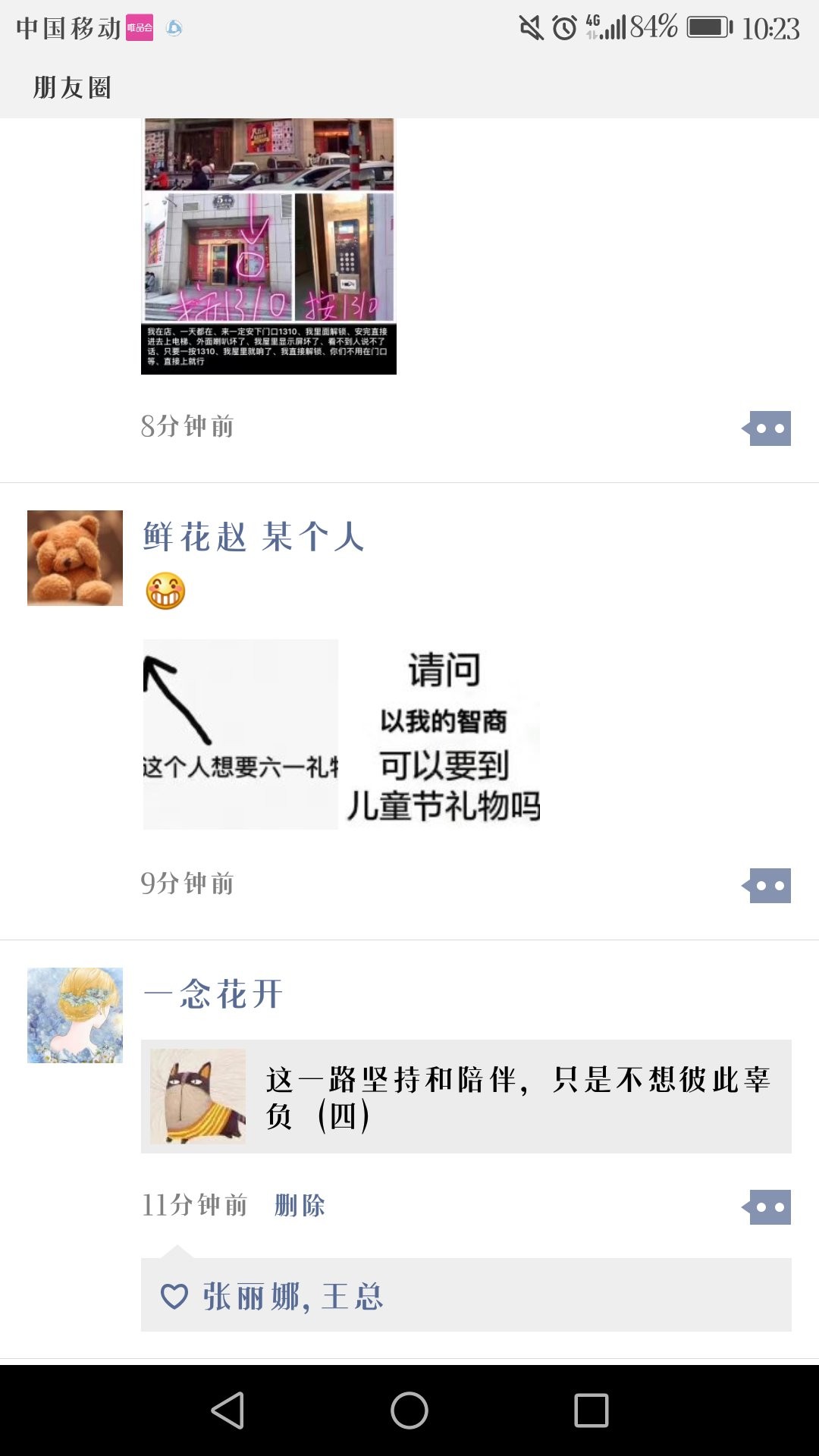Open shared article 这一路坚持和陪伴
The image size is (819, 1456).
(x=466, y=1097)
